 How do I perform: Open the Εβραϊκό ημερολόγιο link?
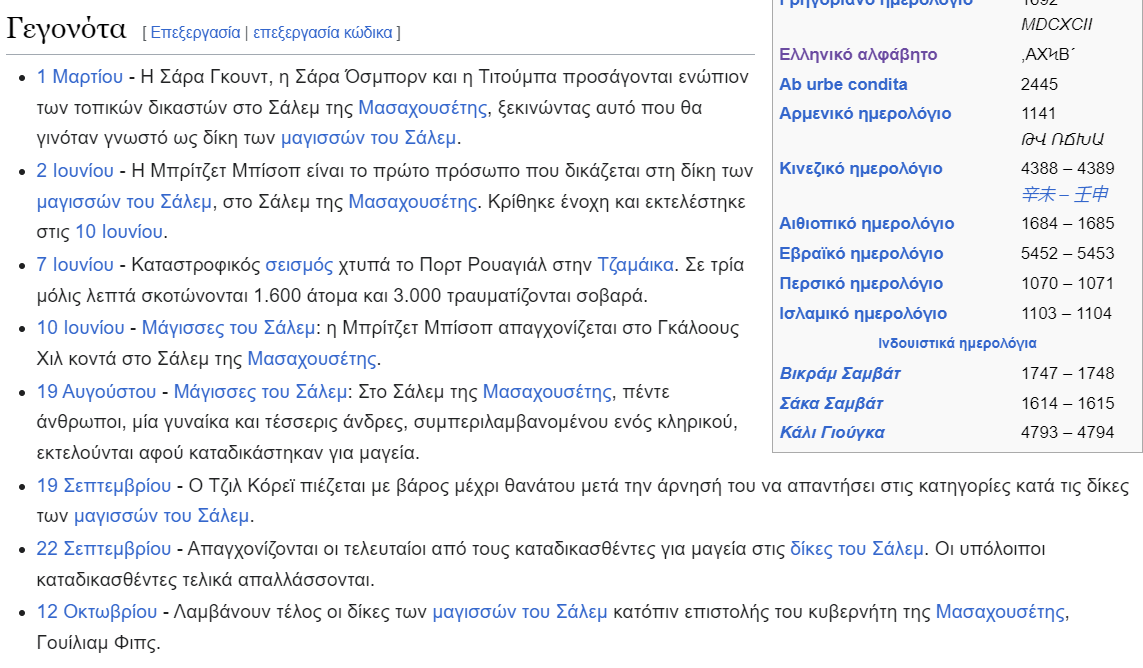coord(861,253)
